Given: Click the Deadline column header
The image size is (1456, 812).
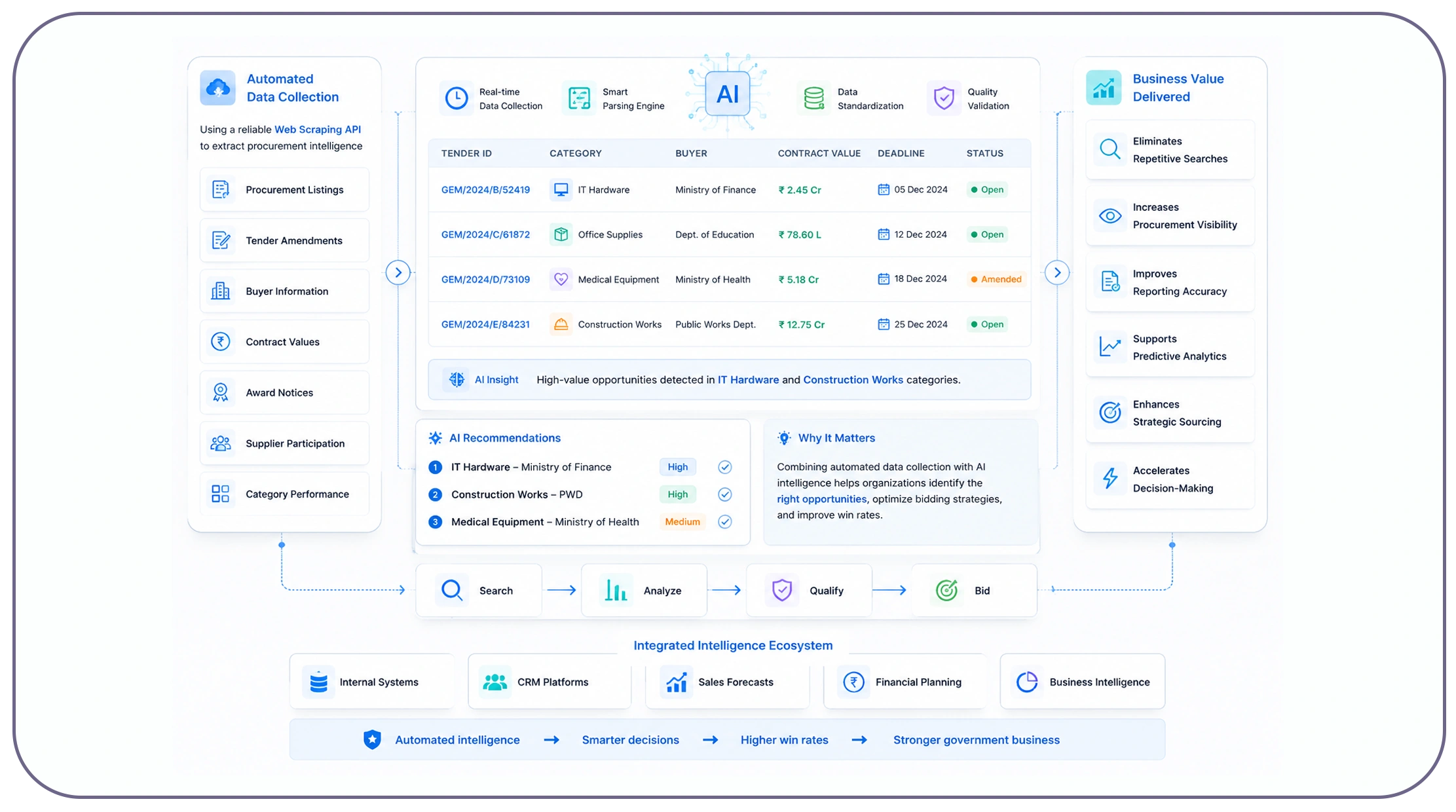Looking at the screenshot, I should (901, 153).
